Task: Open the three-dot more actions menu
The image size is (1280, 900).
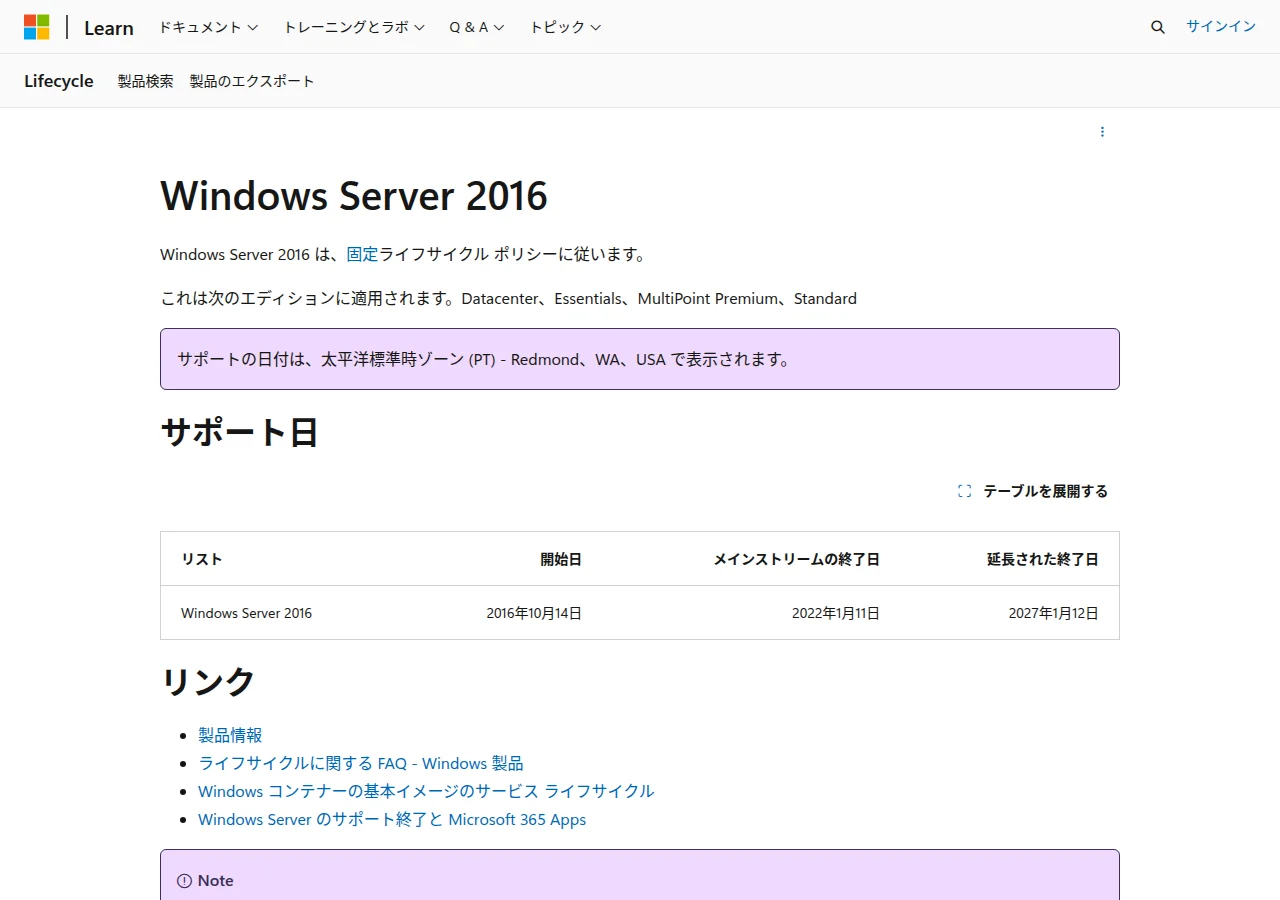Action: [1102, 132]
